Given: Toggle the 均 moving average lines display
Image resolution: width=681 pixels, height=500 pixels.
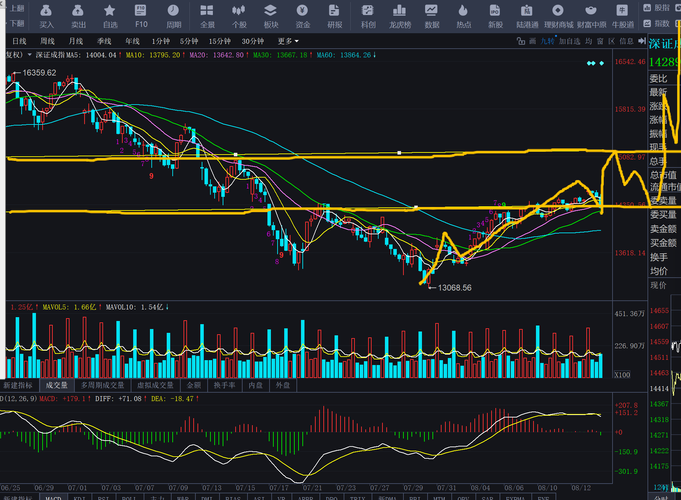Looking at the screenshot, I should (x=588, y=41).
